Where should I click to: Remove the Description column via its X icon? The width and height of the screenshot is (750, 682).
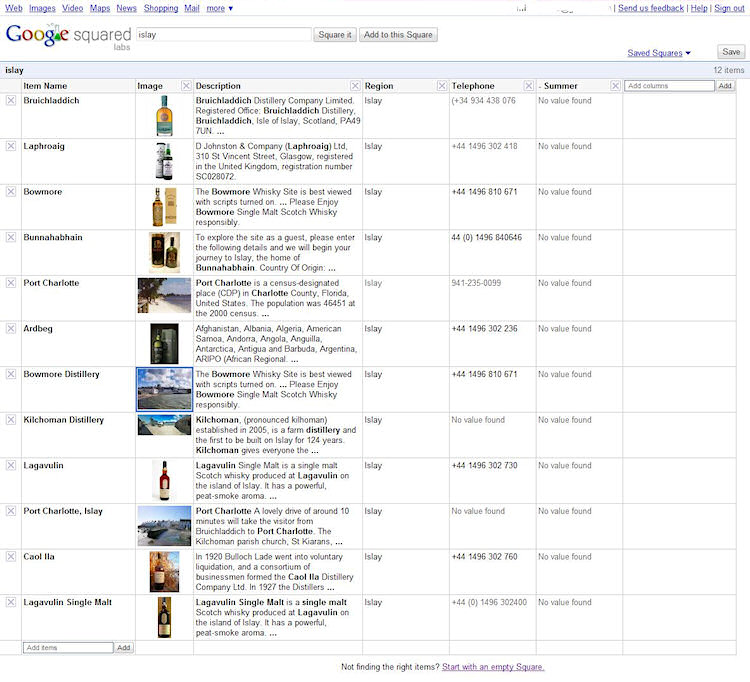pyautogui.click(x=355, y=86)
